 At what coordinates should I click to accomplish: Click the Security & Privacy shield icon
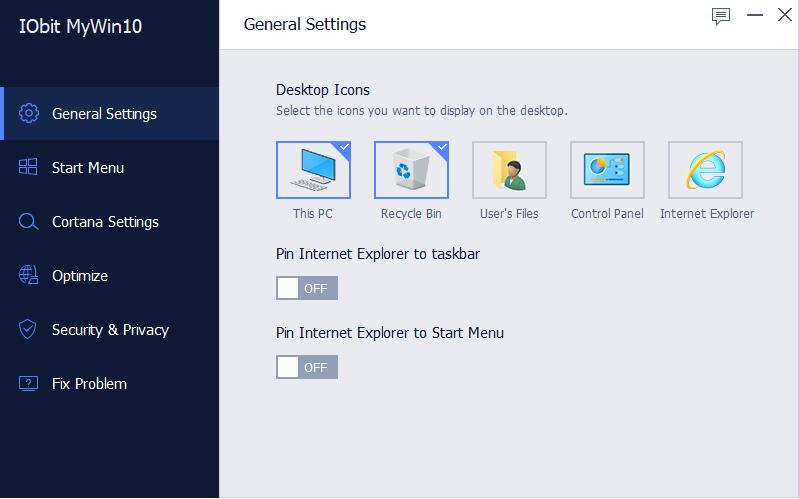(x=28, y=329)
